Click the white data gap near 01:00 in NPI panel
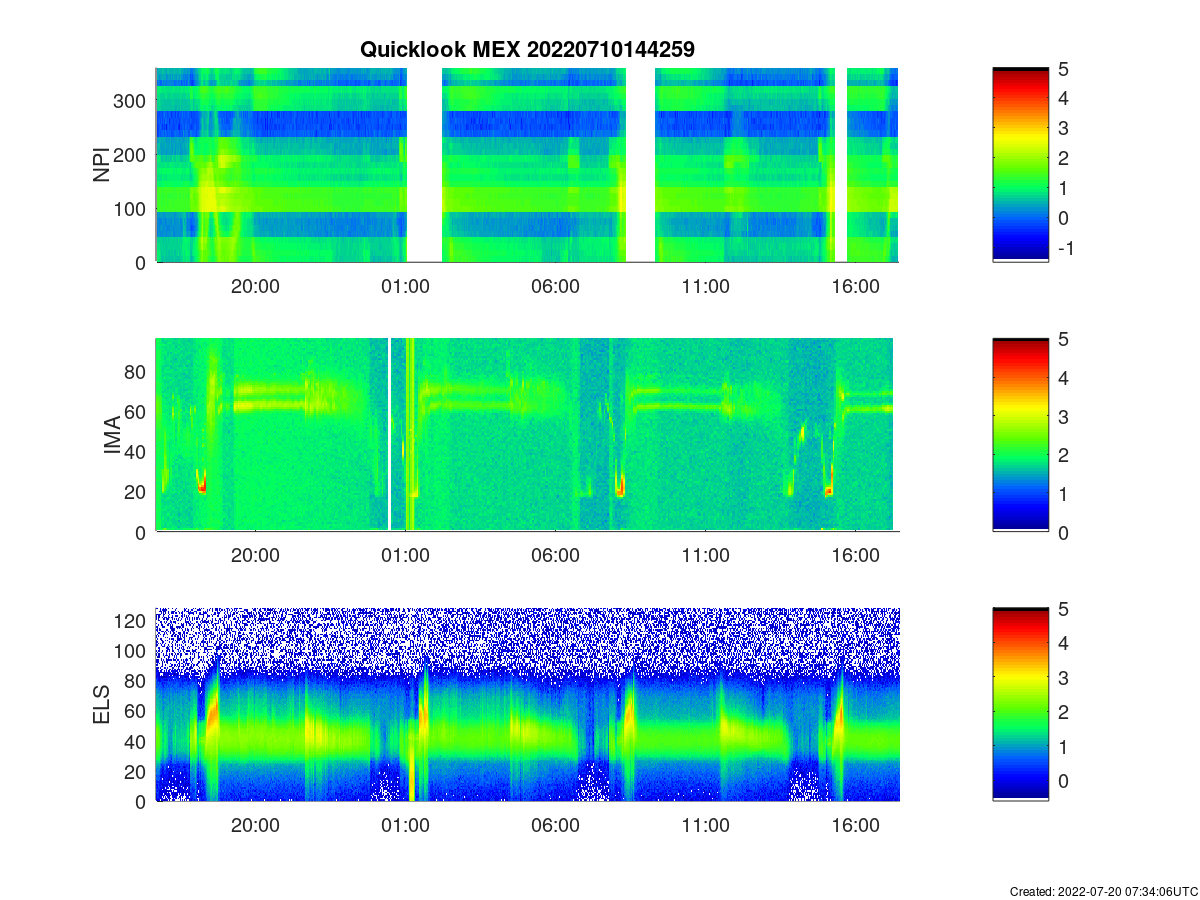Screen dimensions: 1200x900 click(424, 165)
